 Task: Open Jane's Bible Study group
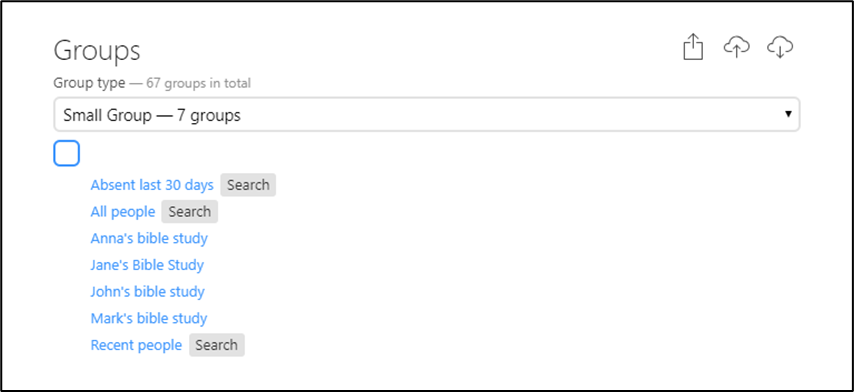(x=147, y=265)
